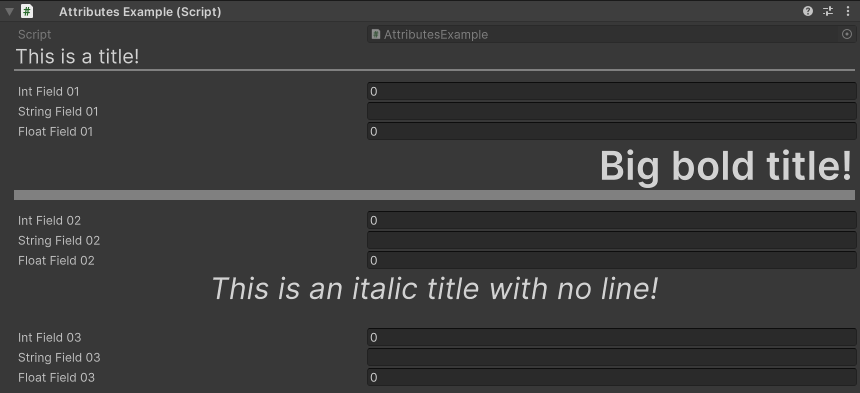This screenshot has height=393, width=860.
Task: Click the Int Field 03 input
Action: click(611, 337)
